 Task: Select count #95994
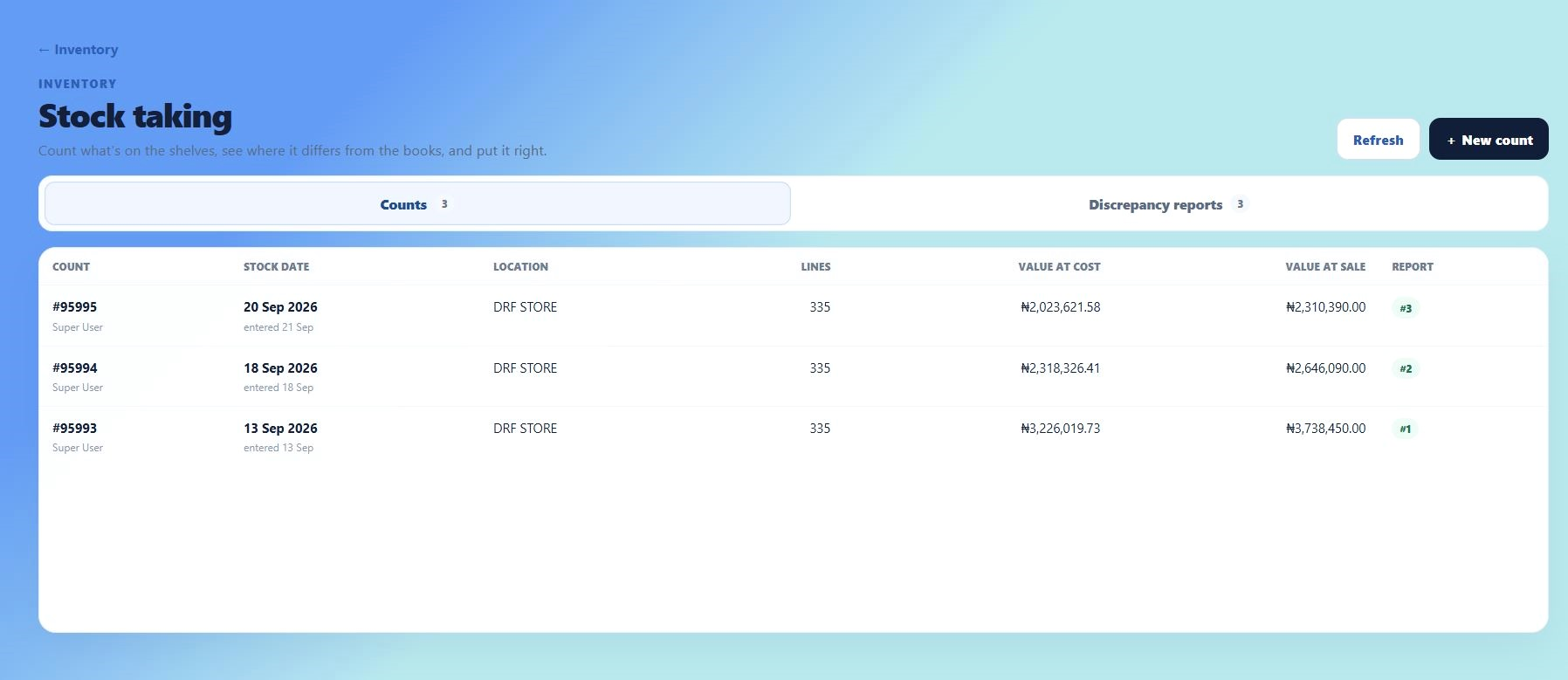tap(75, 368)
